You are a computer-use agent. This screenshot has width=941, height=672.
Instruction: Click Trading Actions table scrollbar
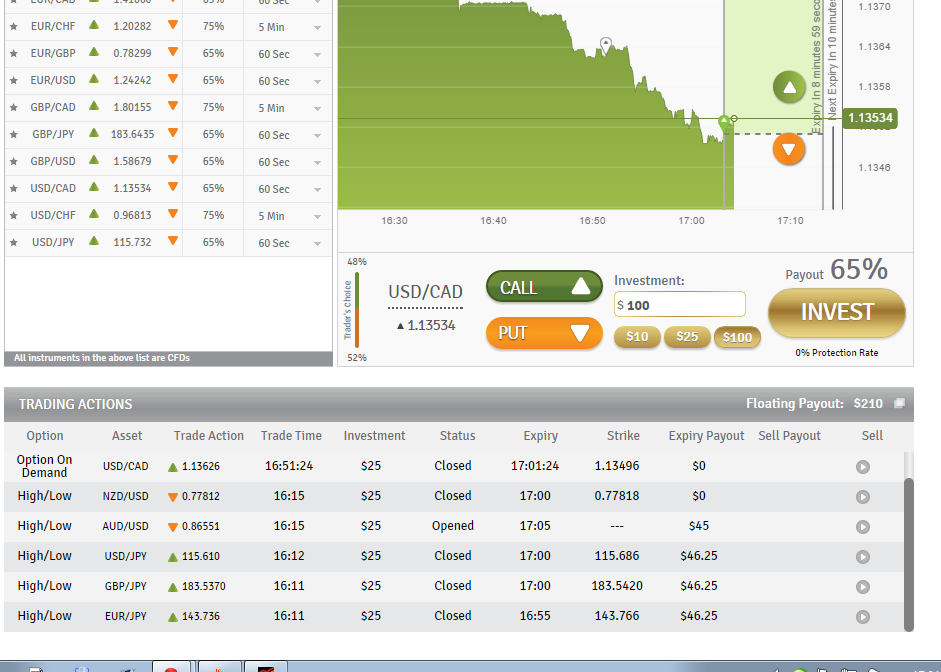909,554
